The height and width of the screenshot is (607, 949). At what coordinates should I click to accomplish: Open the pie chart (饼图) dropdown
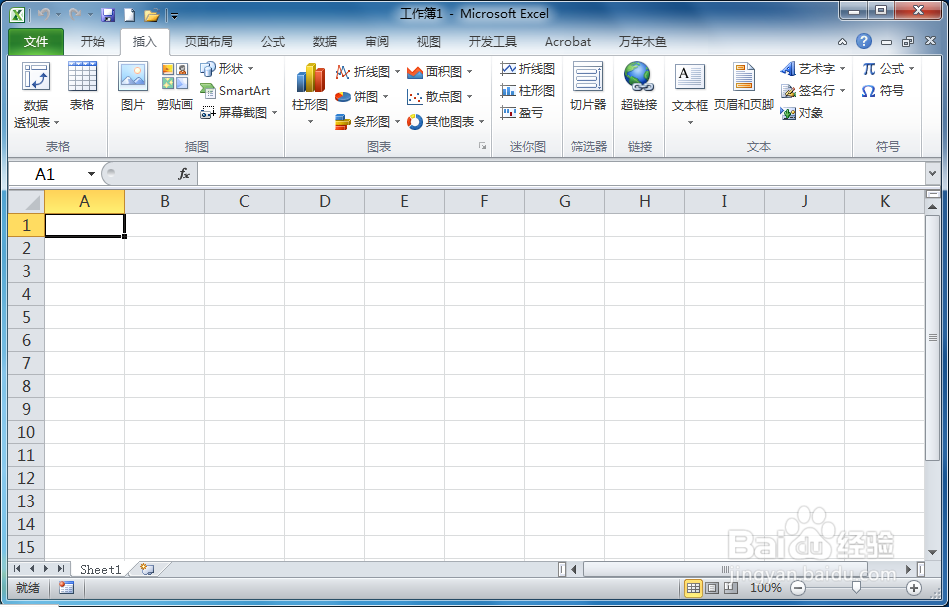361,97
